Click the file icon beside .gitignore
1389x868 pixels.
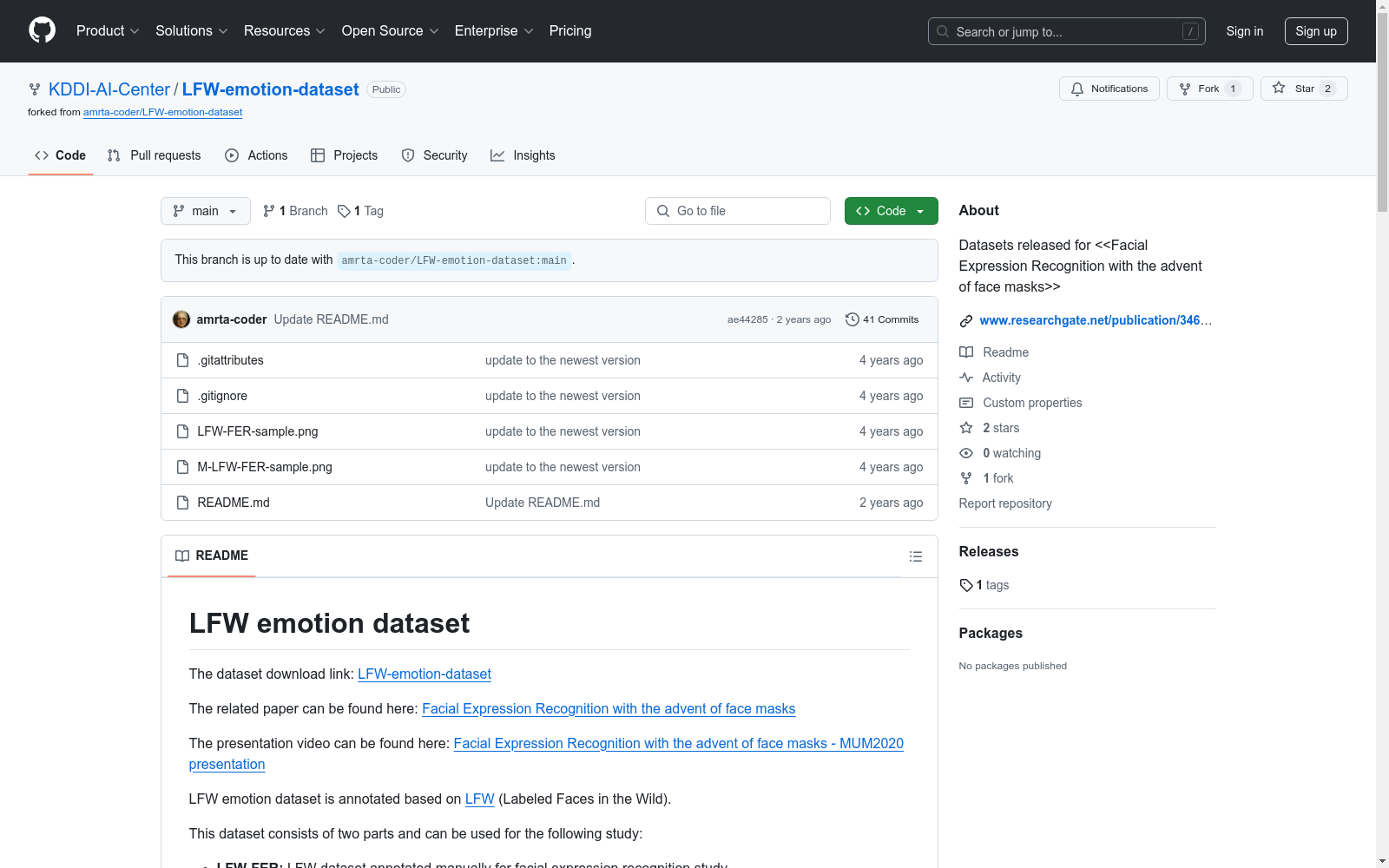tap(182, 396)
